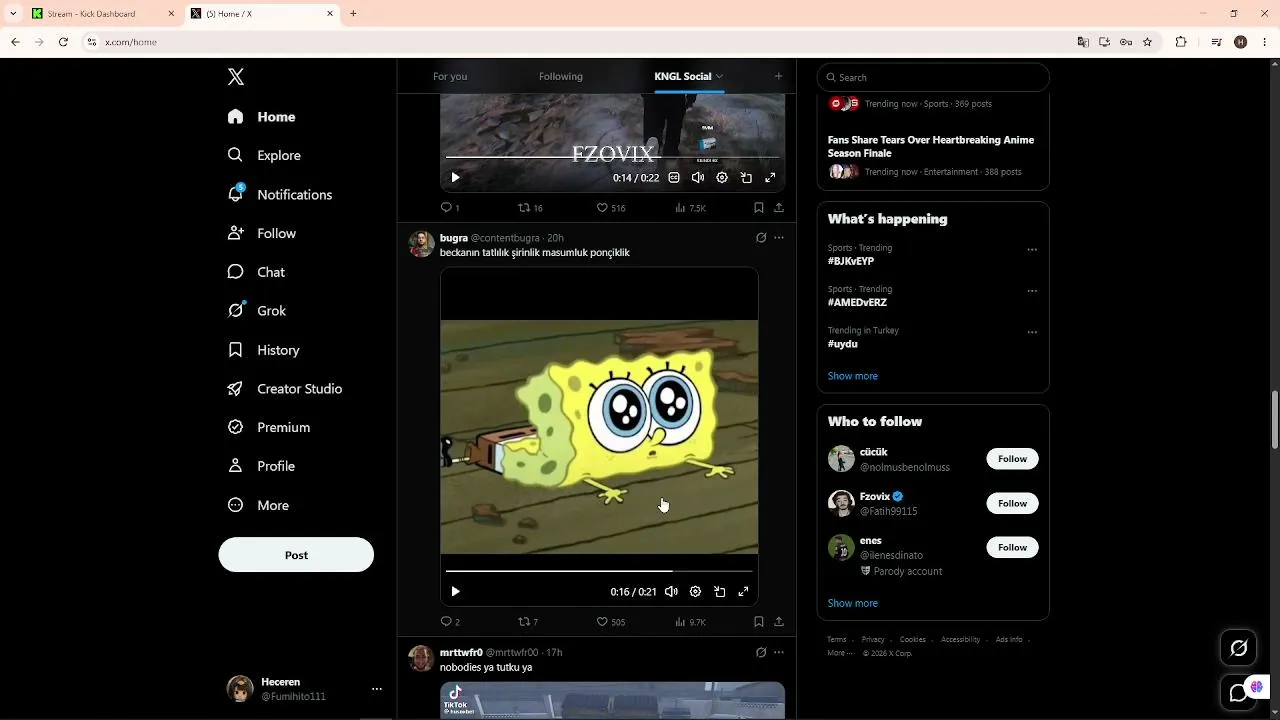Play the SpongeBob video
The image size is (1280, 720).
coord(455,592)
